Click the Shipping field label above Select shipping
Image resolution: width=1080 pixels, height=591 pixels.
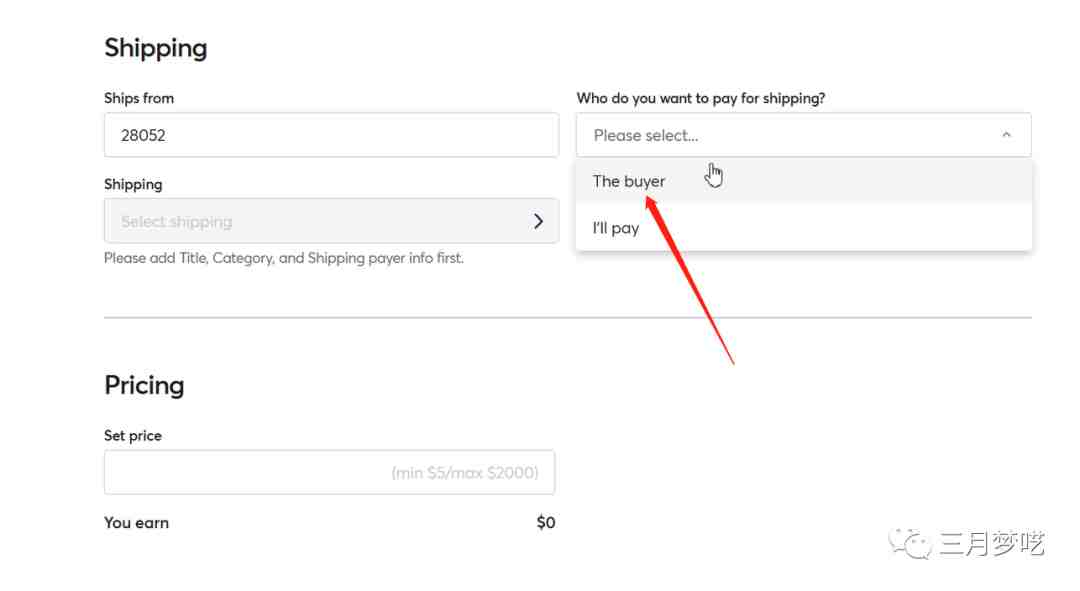click(133, 185)
